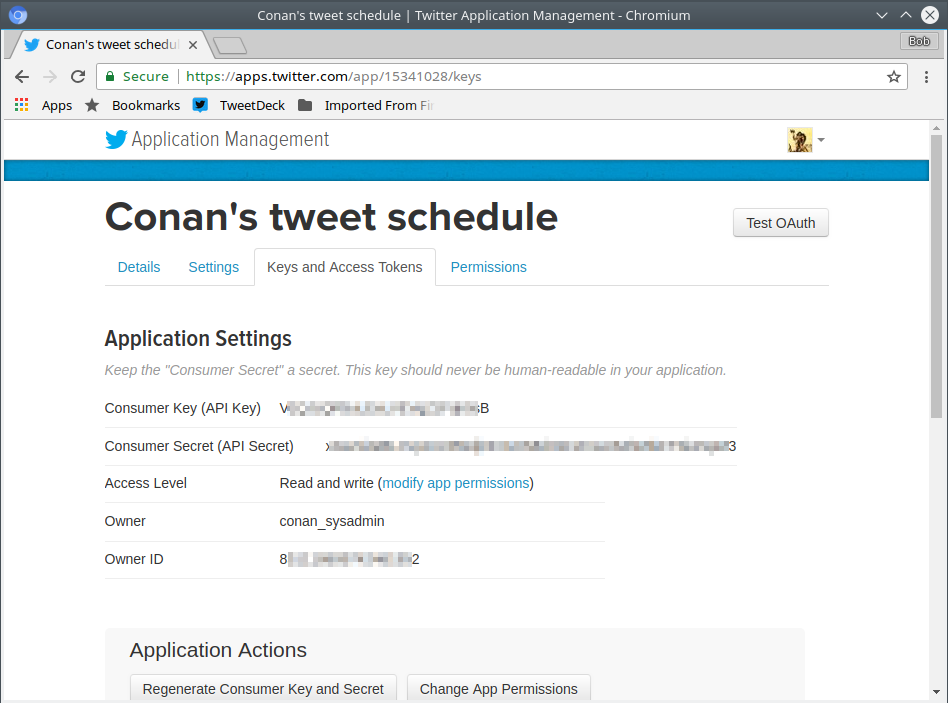Close the Conan's tweet schedule tab
The height and width of the screenshot is (703, 948).
click(193, 45)
